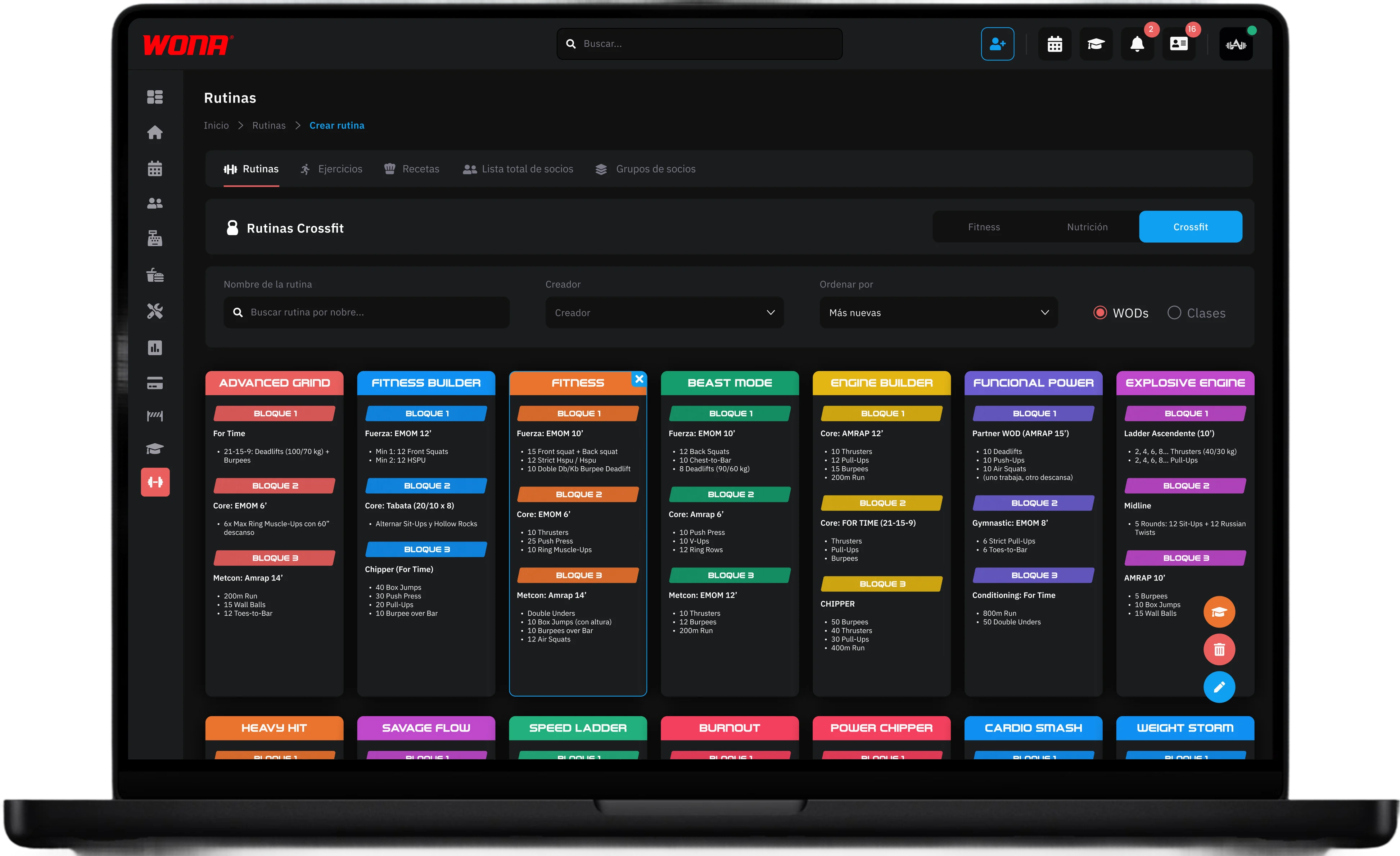Go to Rutinas breadcrumb link
1400x856 pixels.
point(269,126)
